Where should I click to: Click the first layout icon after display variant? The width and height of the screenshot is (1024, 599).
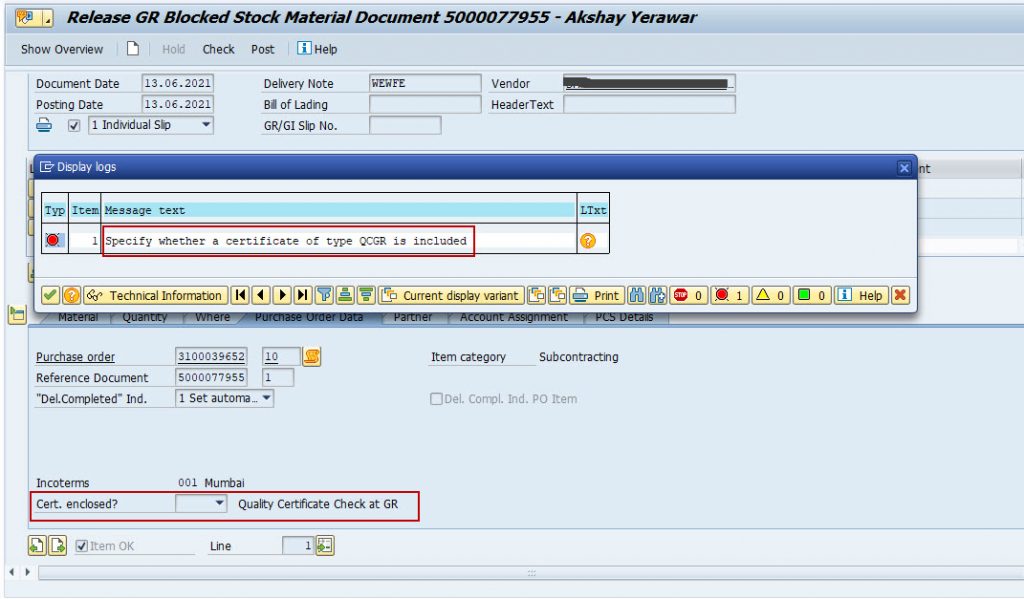(x=537, y=295)
